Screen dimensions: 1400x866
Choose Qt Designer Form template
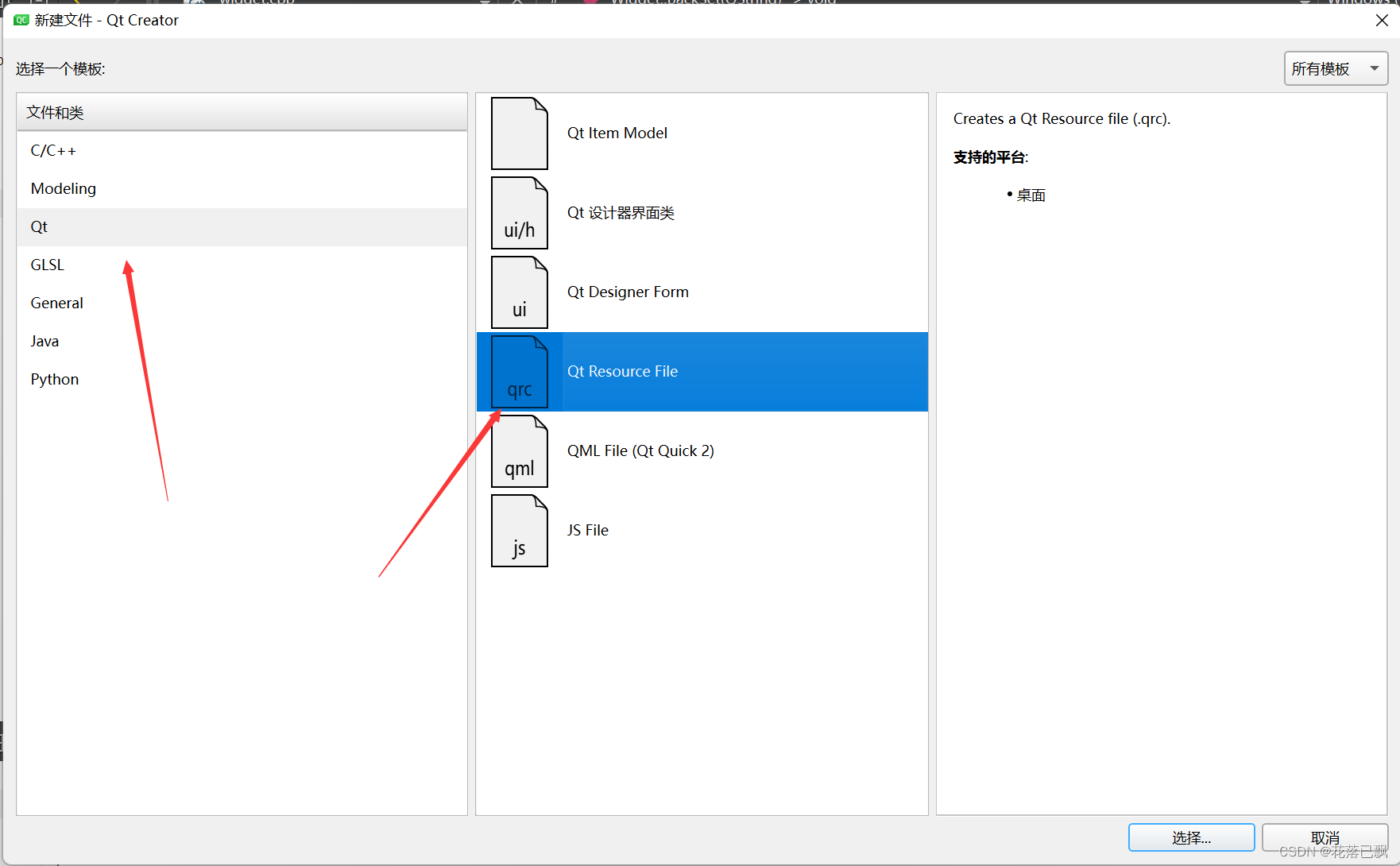702,292
